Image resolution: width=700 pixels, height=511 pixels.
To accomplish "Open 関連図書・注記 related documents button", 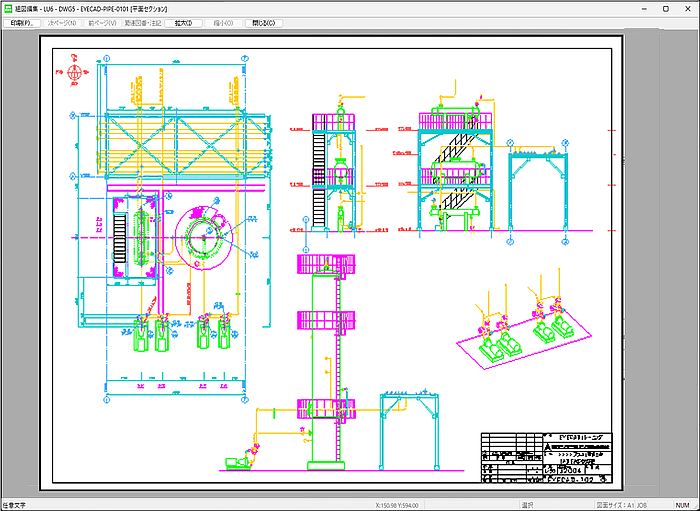I will point(142,22).
